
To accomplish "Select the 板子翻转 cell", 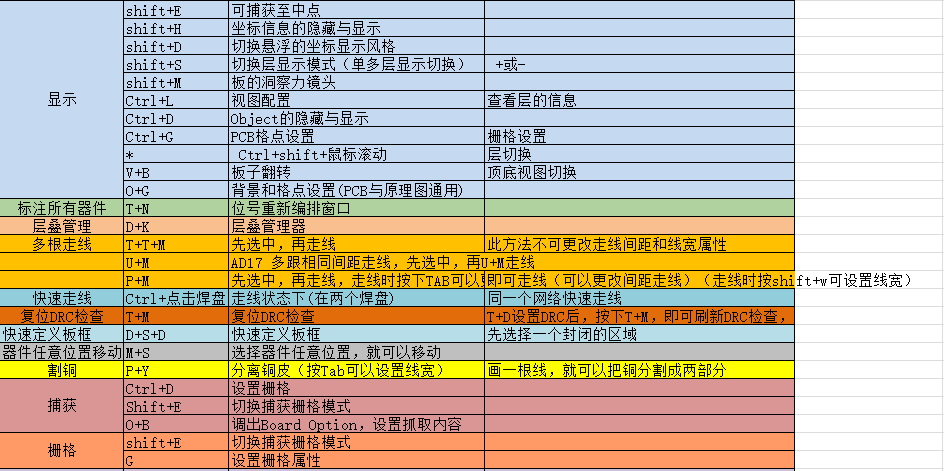I will (x=356, y=172).
